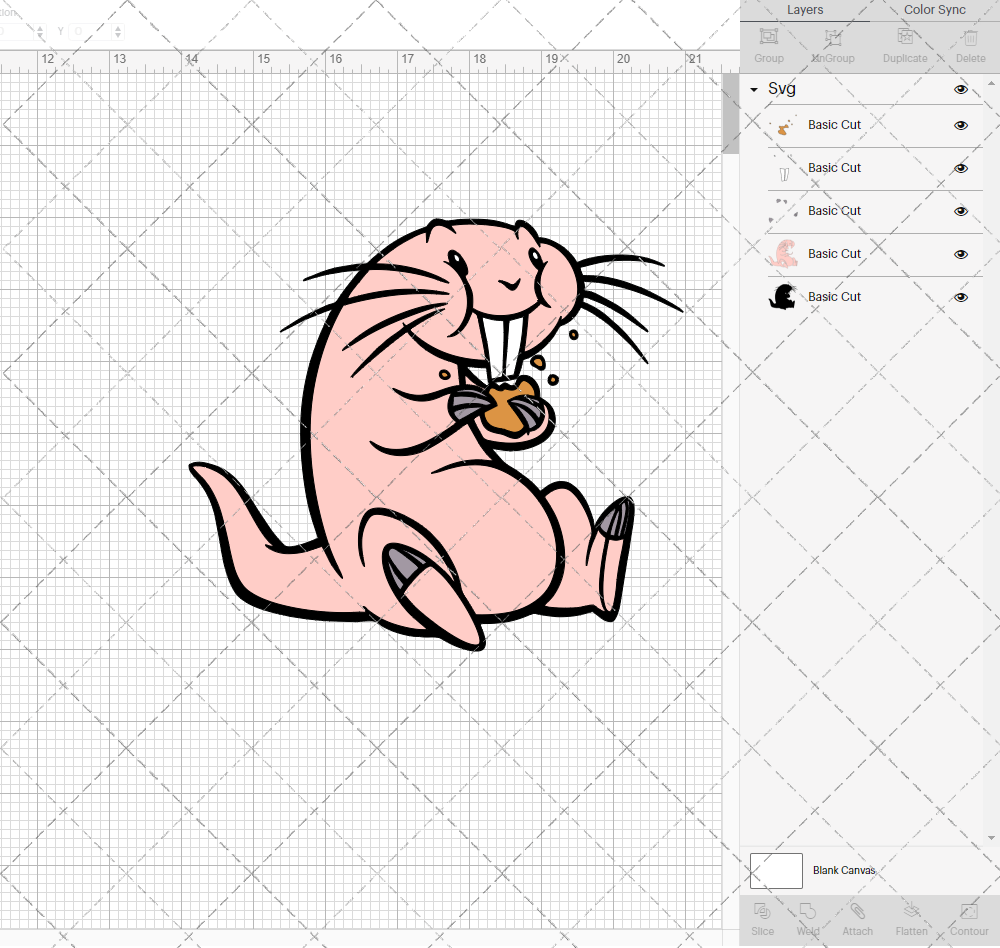
Task: Switch to the Color Sync tab
Action: click(934, 10)
